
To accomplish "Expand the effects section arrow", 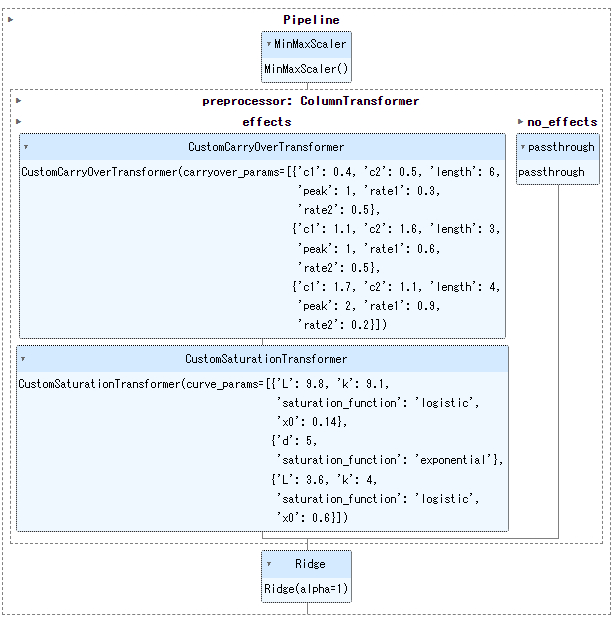I will [19, 122].
